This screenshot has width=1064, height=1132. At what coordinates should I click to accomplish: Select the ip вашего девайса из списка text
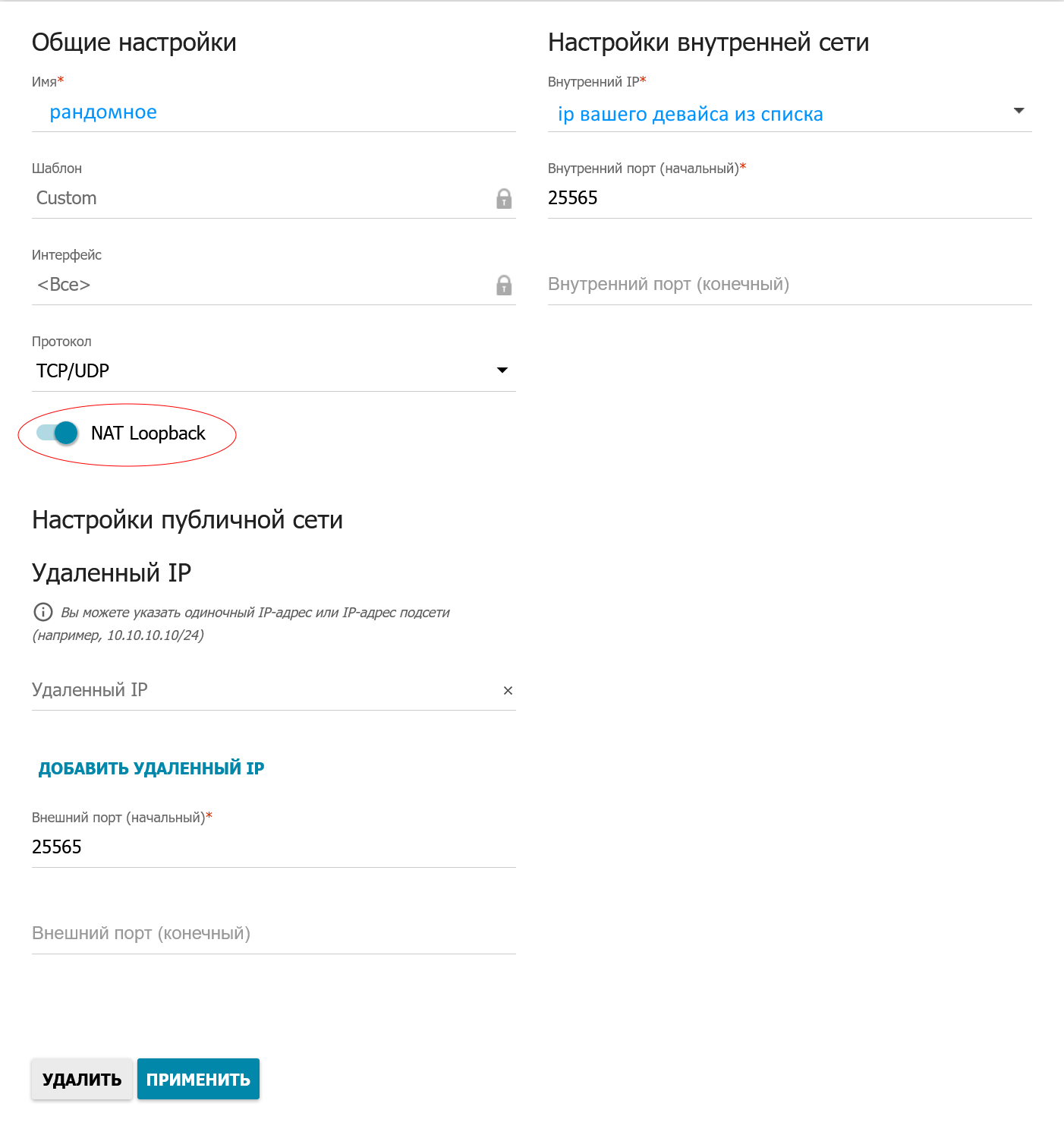(x=691, y=115)
